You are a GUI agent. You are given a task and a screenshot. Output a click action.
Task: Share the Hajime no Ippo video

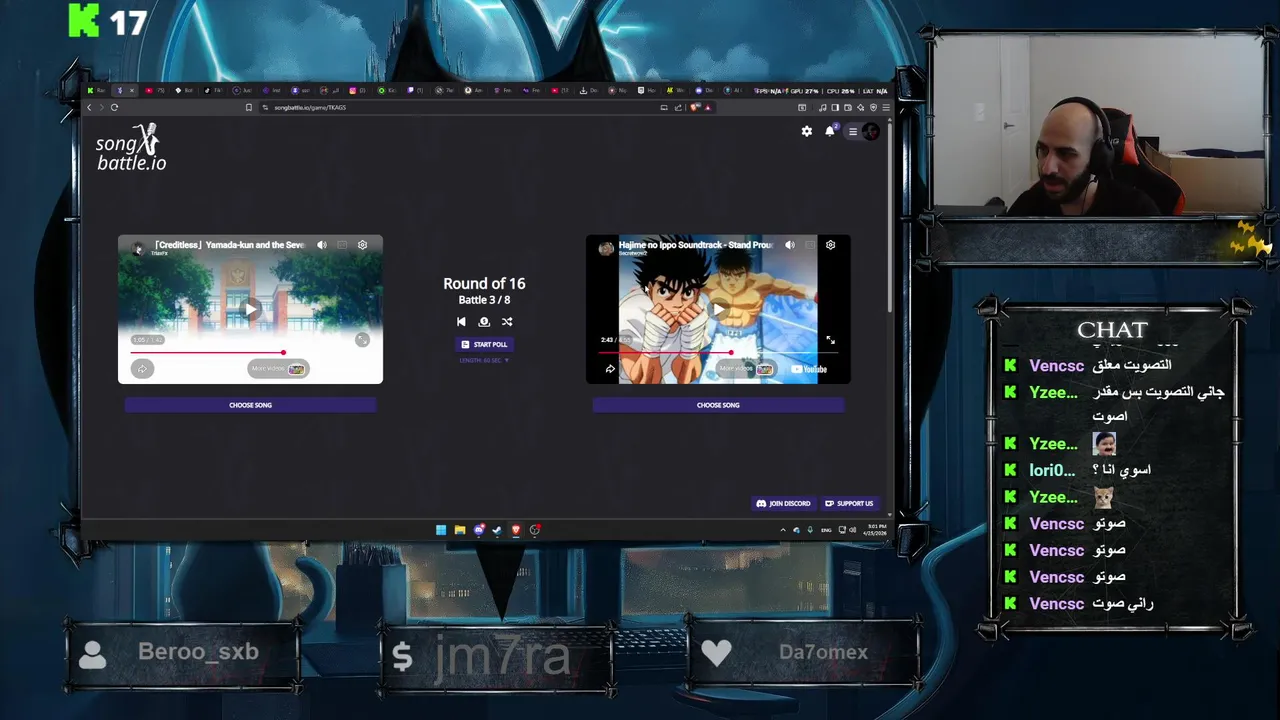(x=610, y=369)
